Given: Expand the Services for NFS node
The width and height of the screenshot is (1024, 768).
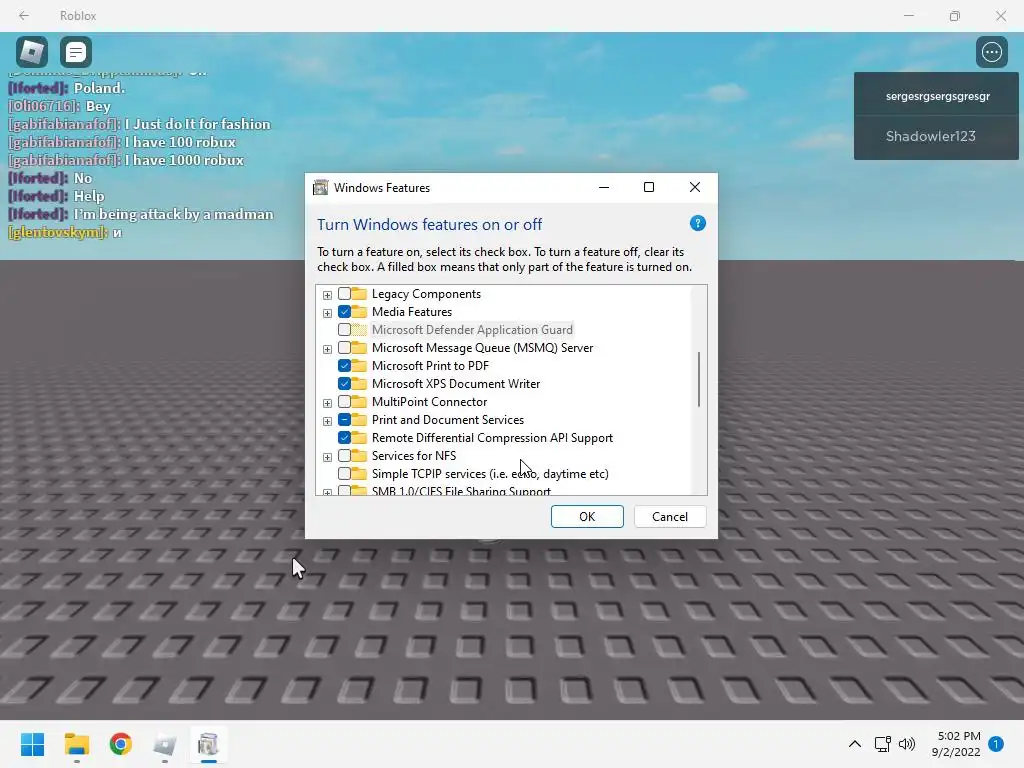Looking at the screenshot, I should click(x=327, y=457).
